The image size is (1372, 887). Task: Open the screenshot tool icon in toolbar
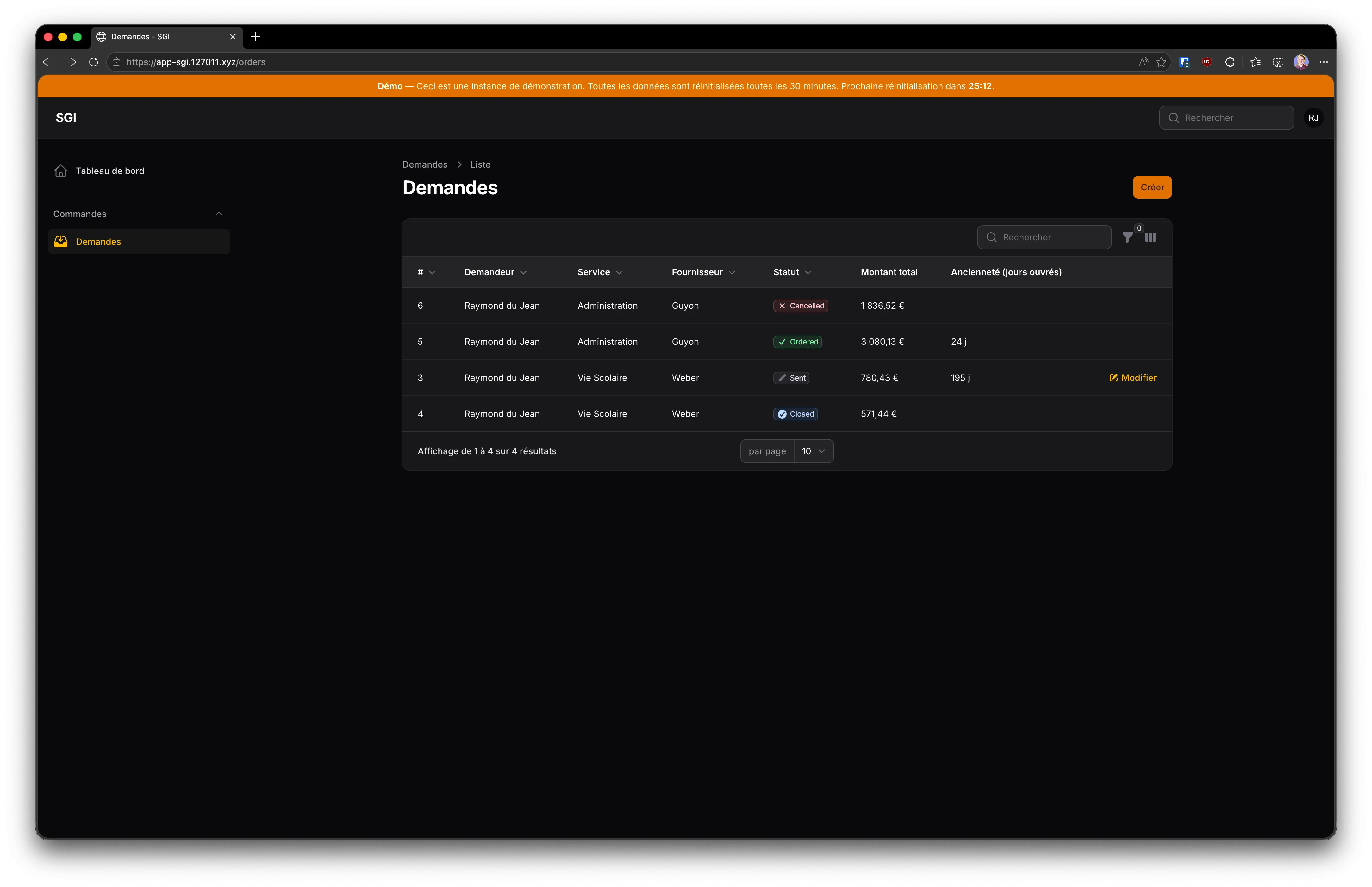tap(1278, 62)
